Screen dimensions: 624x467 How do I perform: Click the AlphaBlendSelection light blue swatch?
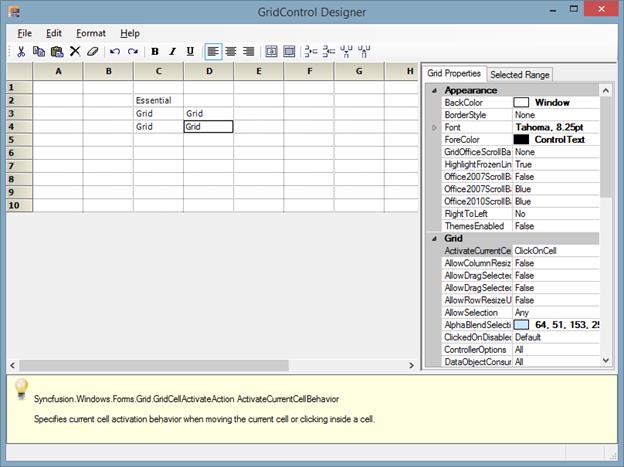(x=521, y=325)
